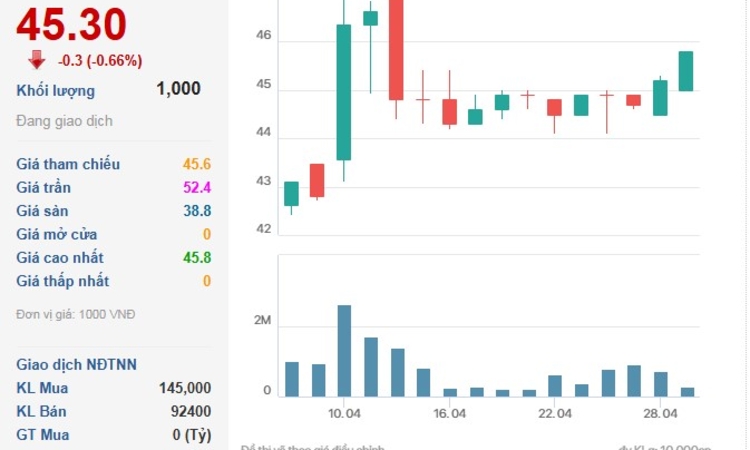
Task: Click the Giá tham chiếu label
Action: coord(68,164)
